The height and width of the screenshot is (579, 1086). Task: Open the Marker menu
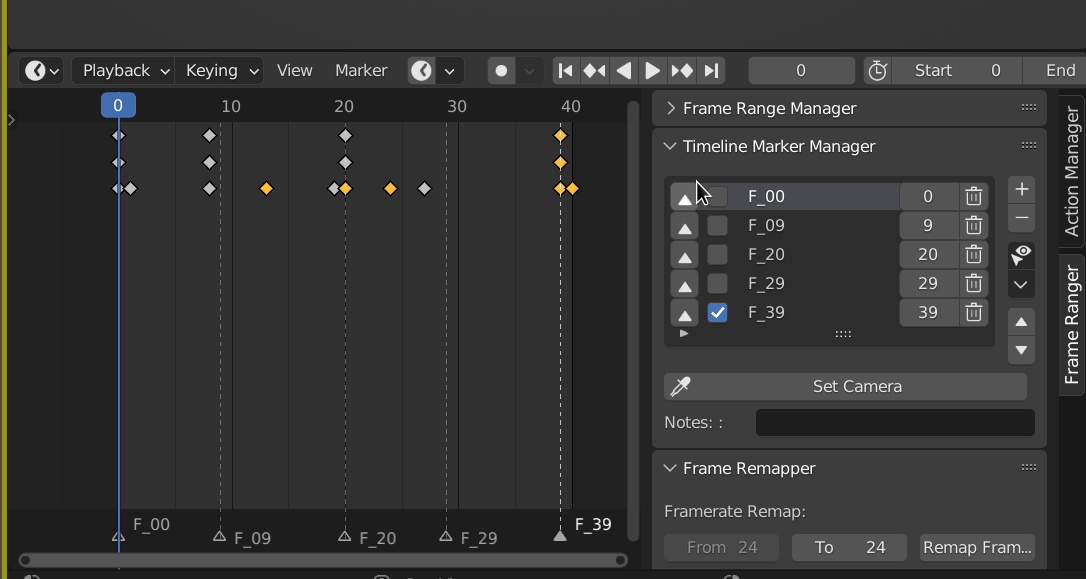361,70
